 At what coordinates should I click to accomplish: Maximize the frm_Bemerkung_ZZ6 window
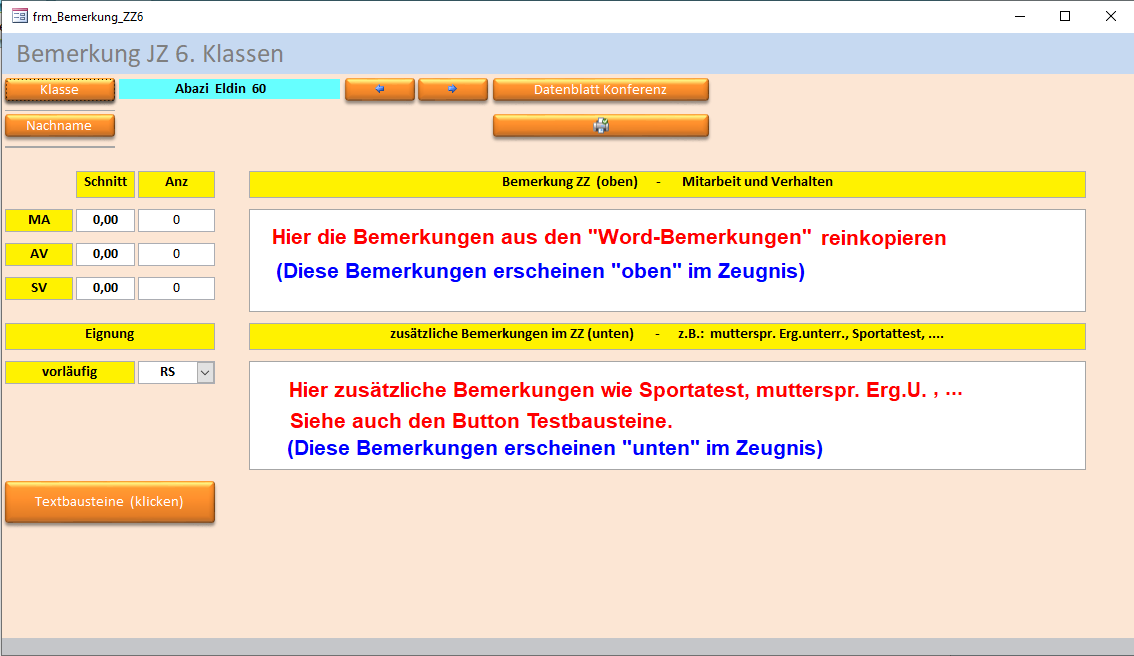[x=1065, y=16]
